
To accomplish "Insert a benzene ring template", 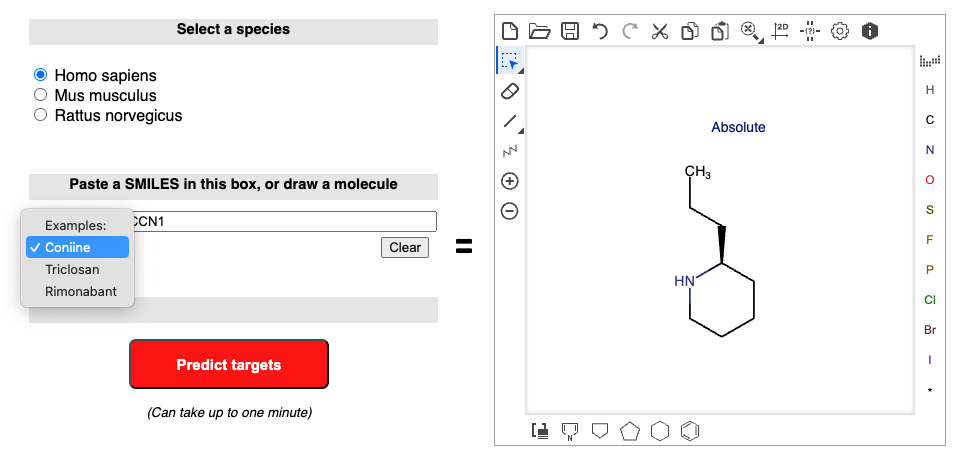I will pos(689,431).
